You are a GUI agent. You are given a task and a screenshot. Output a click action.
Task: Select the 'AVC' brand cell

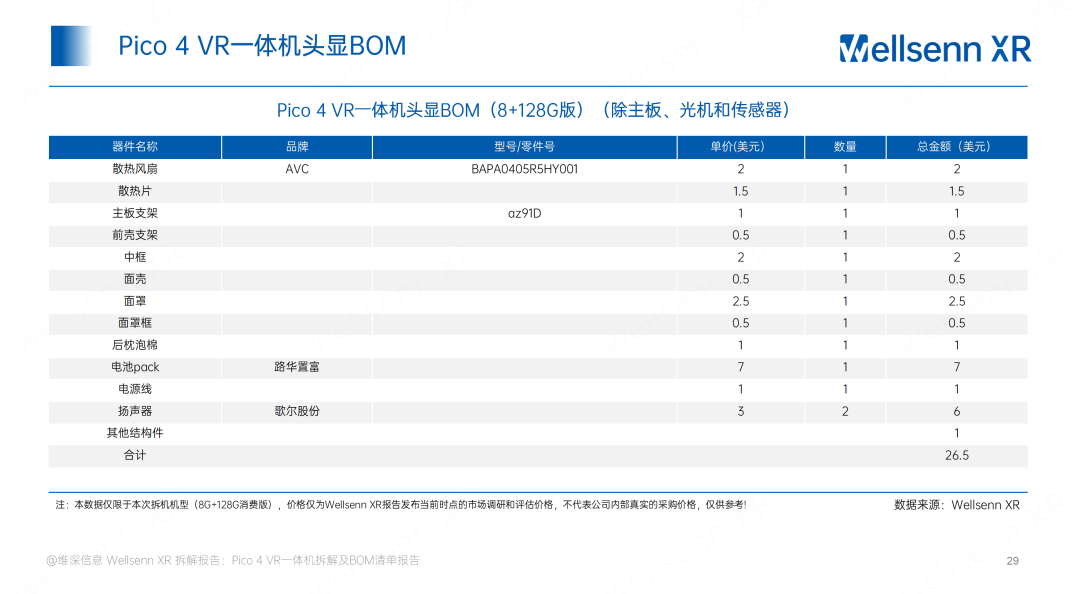point(297,169)
